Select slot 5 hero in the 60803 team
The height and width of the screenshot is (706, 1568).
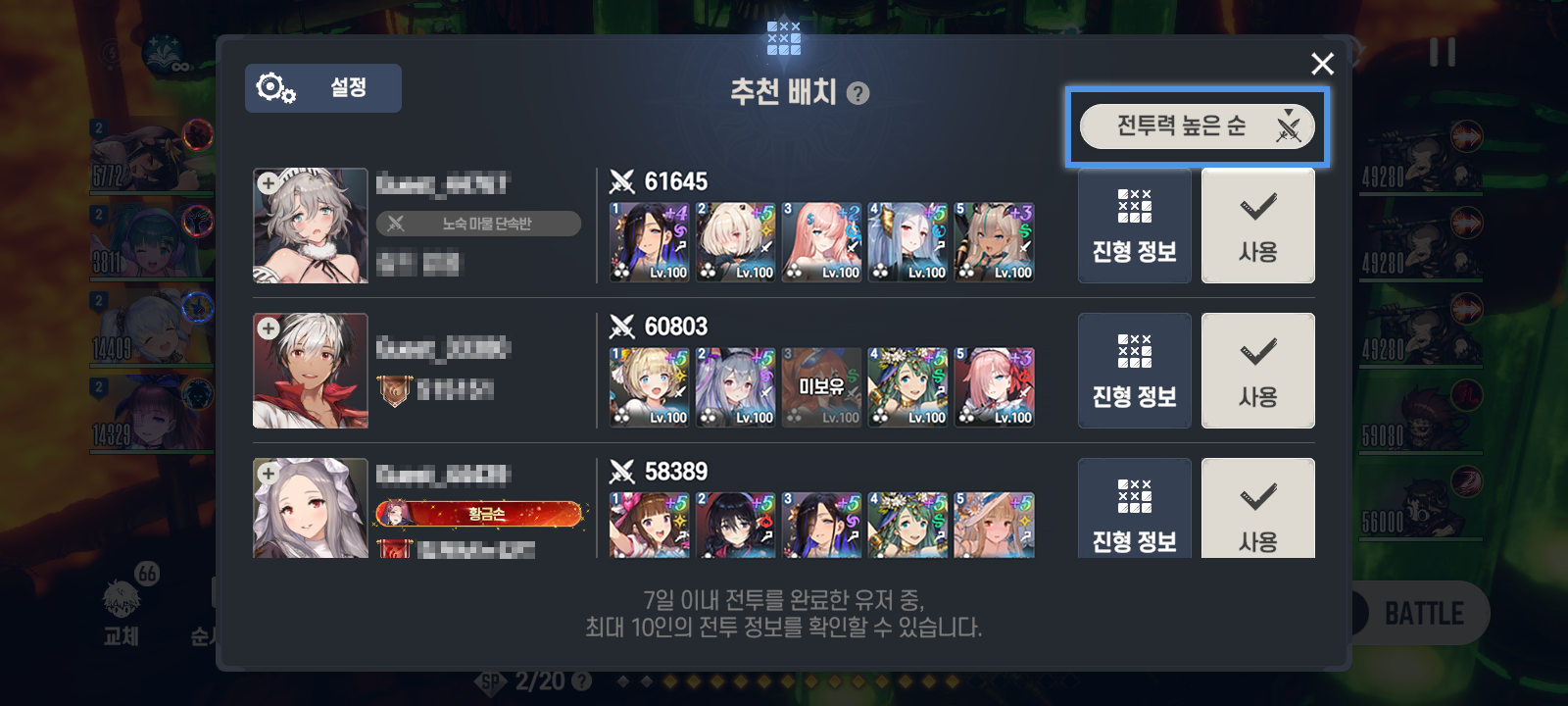[x=994, y=386]
